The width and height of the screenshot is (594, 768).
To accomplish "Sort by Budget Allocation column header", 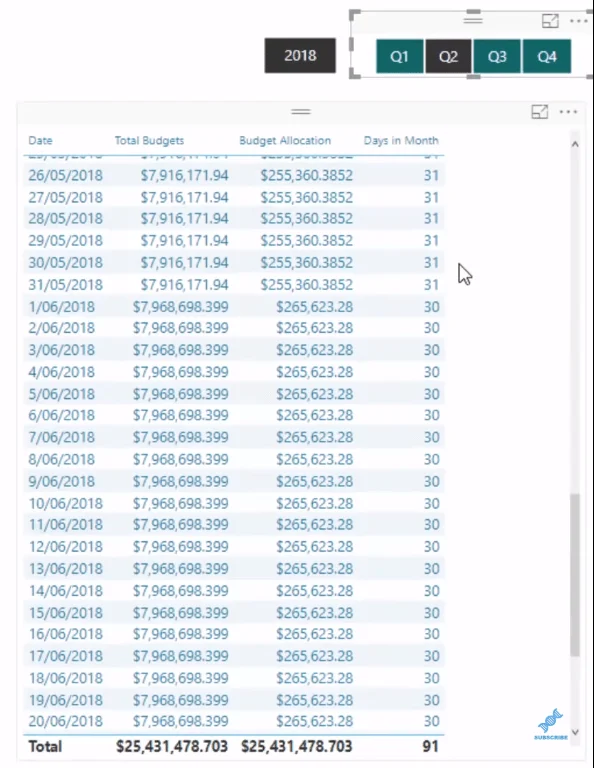I will (x=285, y=141).
